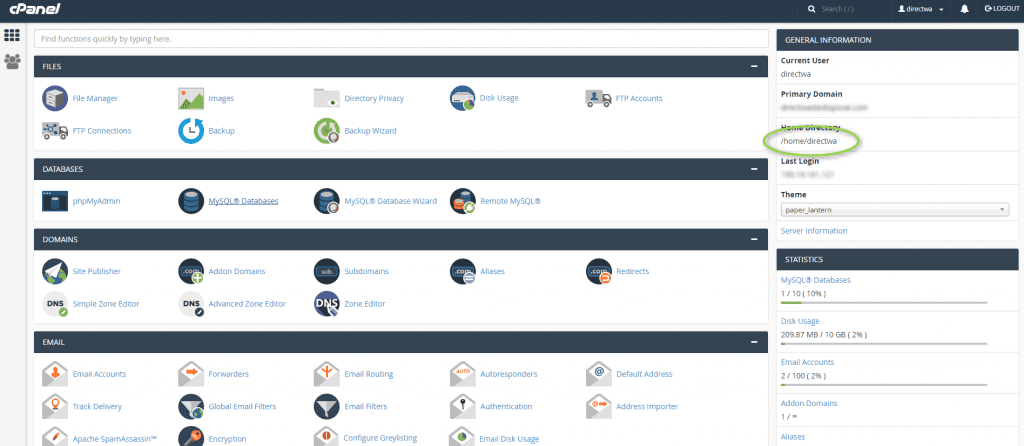
Task: Open the Site Publisher icon
Action: tap(55, 271)
